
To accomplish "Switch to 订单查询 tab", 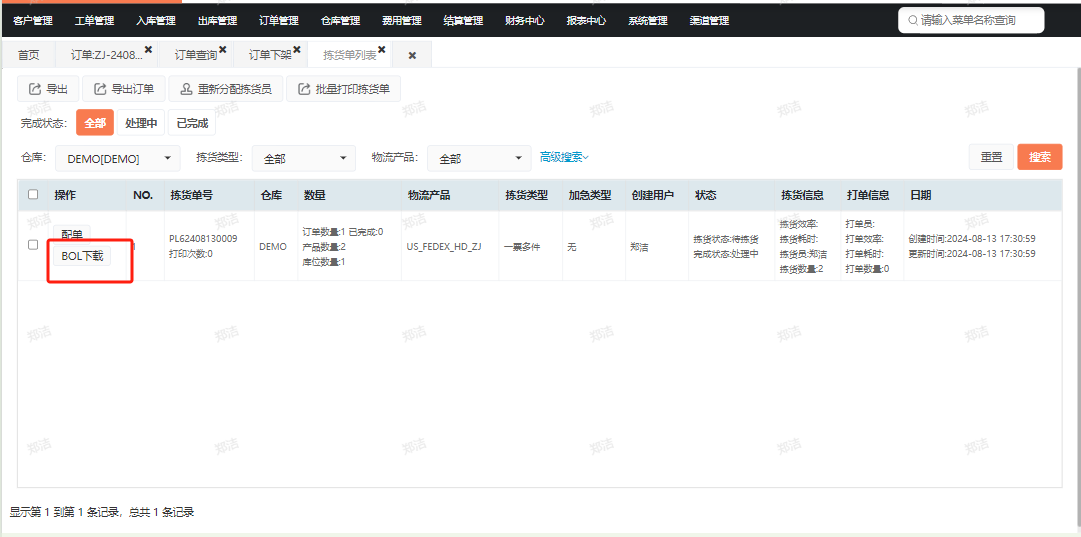I will click(196, 55).
